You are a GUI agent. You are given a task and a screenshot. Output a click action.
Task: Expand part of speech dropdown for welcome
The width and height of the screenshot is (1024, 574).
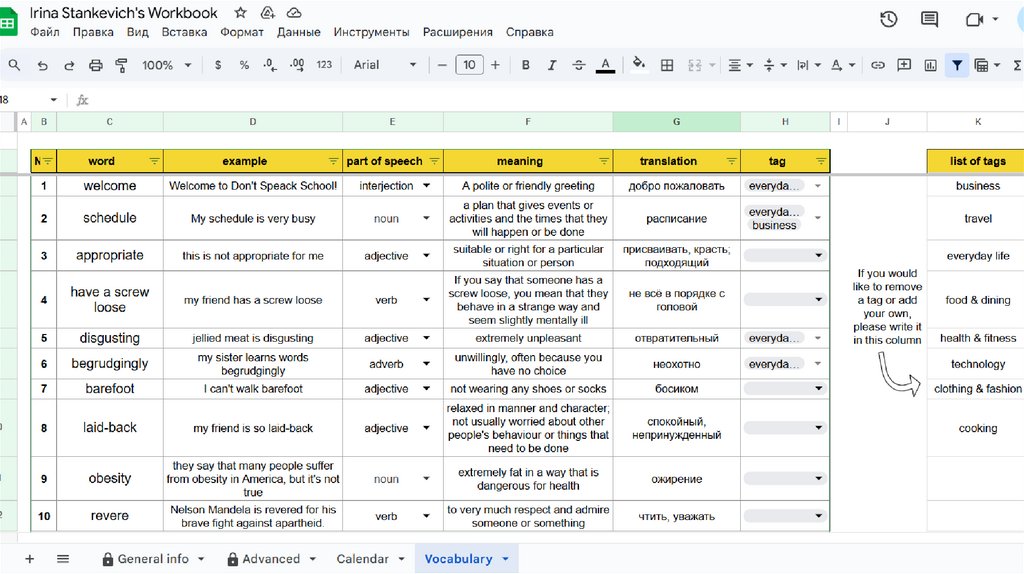pos(427,186)
